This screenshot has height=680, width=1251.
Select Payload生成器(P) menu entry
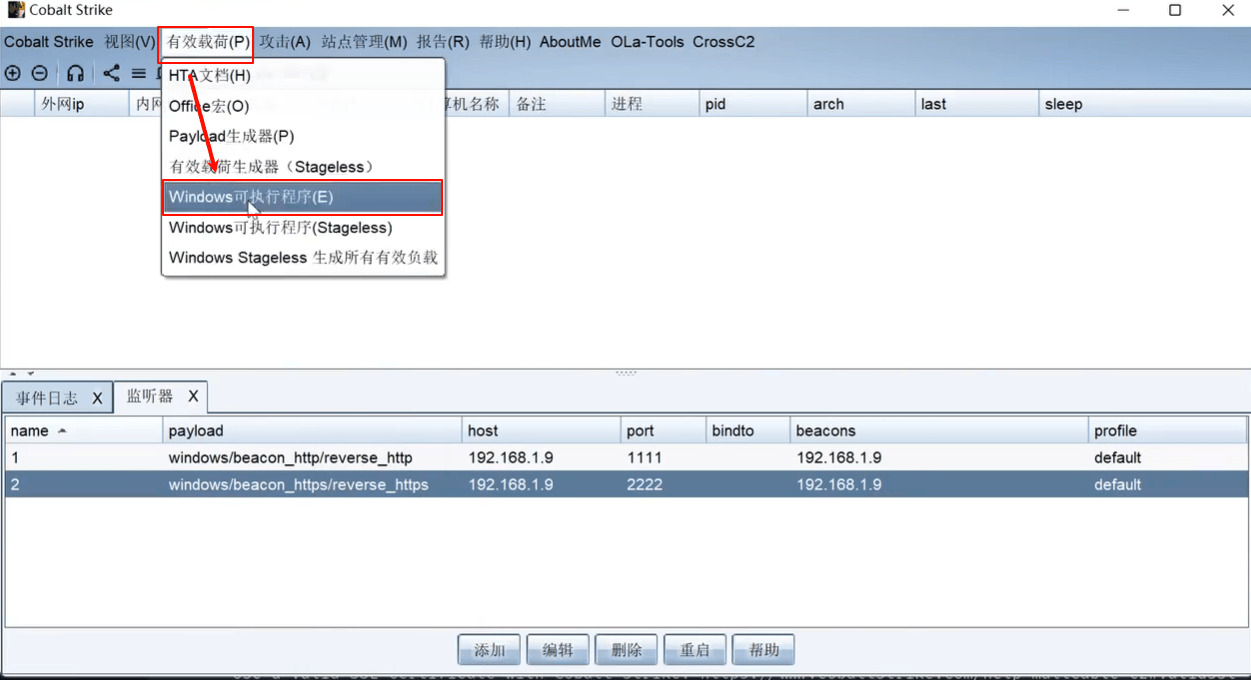coord(303,136)
